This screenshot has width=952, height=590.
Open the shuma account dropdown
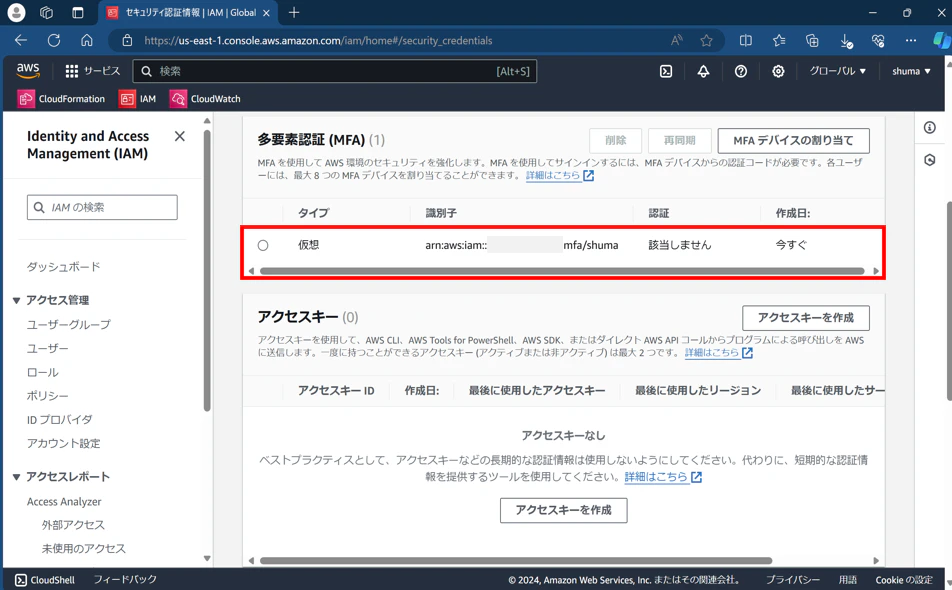pos(911,71)
